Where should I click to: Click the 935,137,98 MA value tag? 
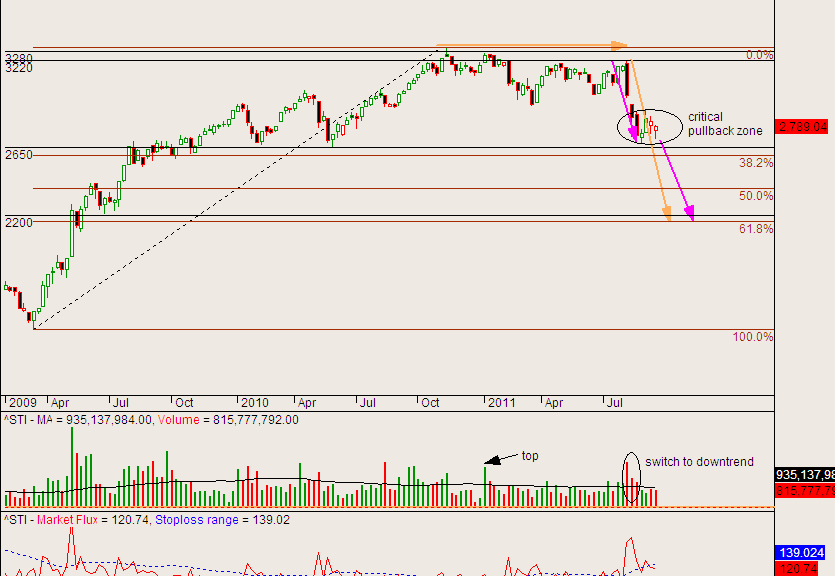click(x=804, y=475)
